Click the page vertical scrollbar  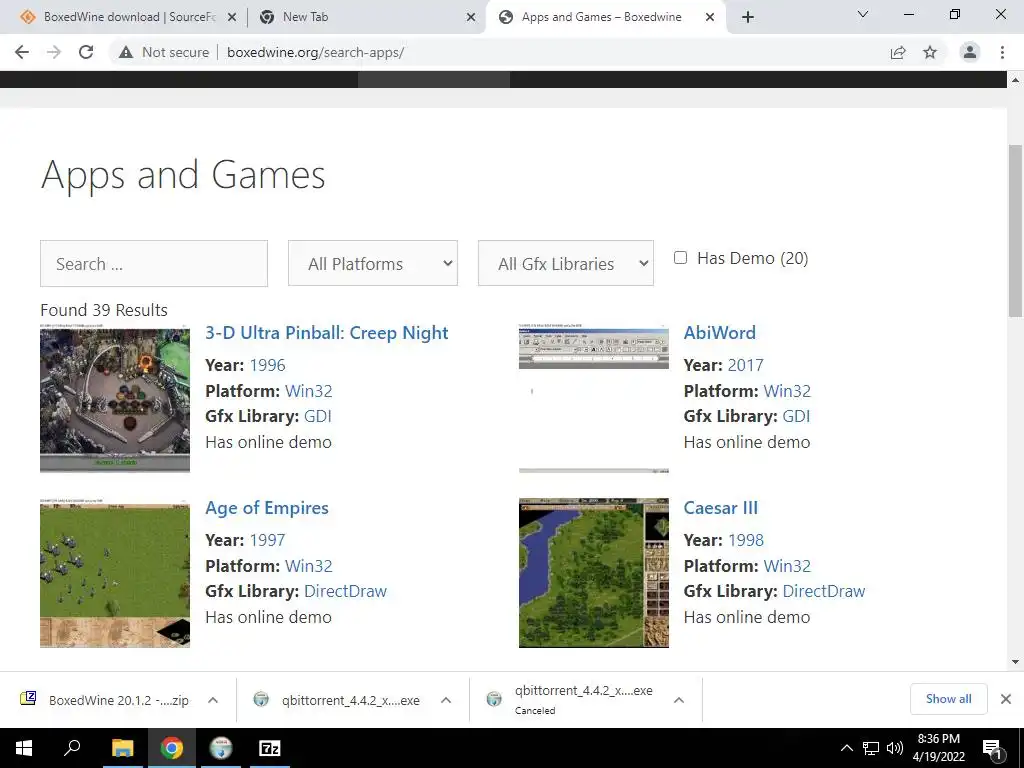click(x=1015, y=231)
